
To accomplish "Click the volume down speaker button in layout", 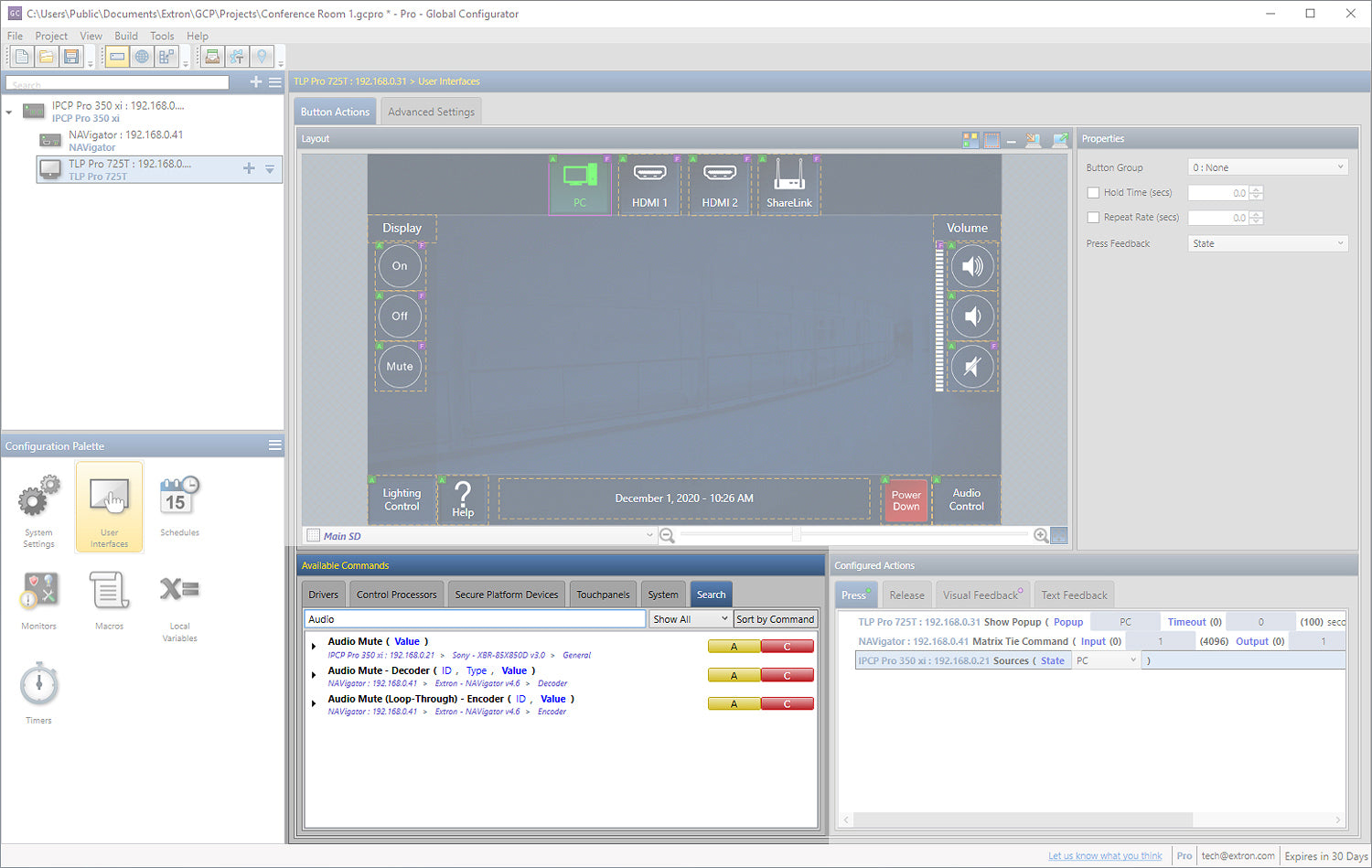I will click(x=972, y=316).
